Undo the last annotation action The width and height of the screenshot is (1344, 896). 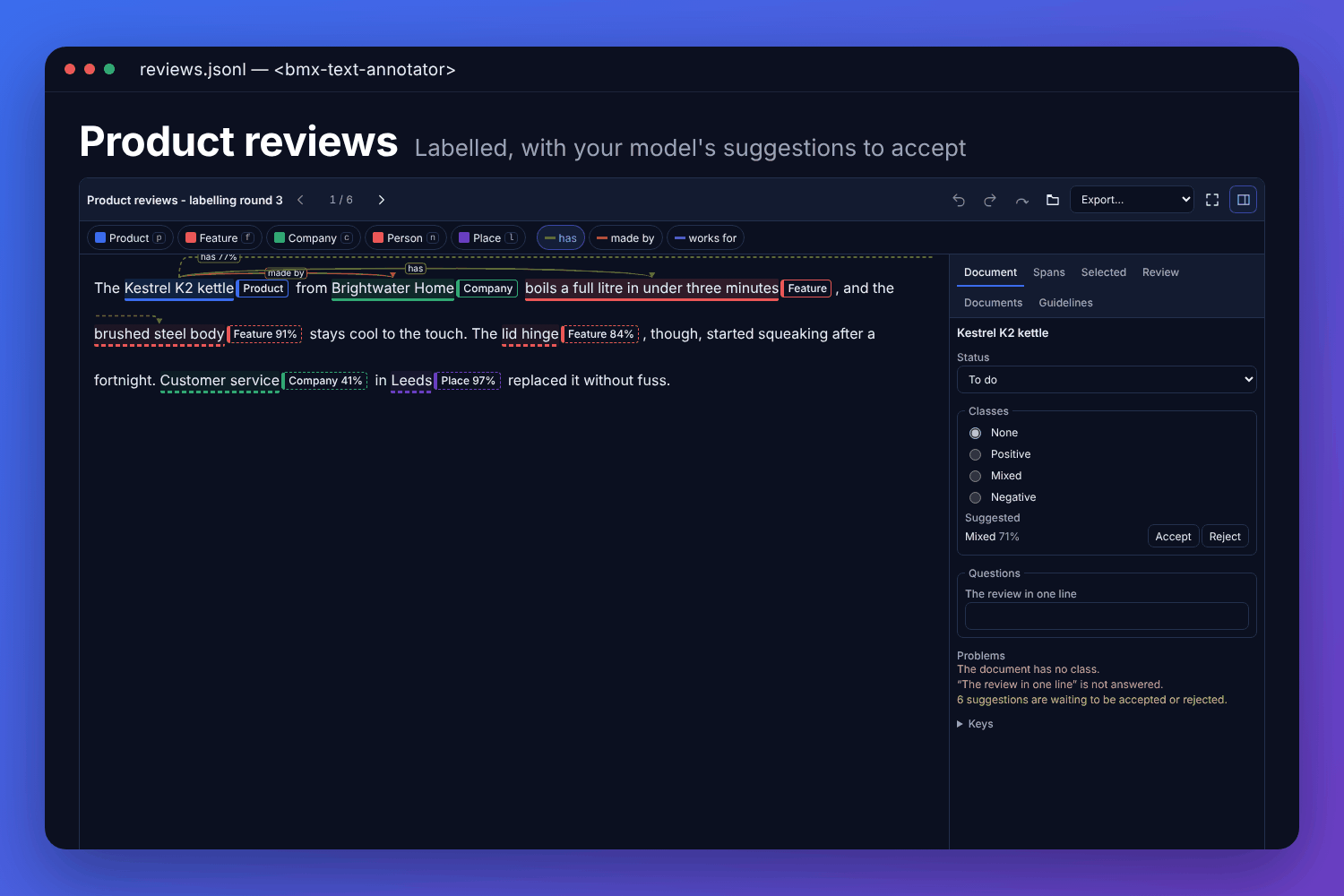[959, 200]
